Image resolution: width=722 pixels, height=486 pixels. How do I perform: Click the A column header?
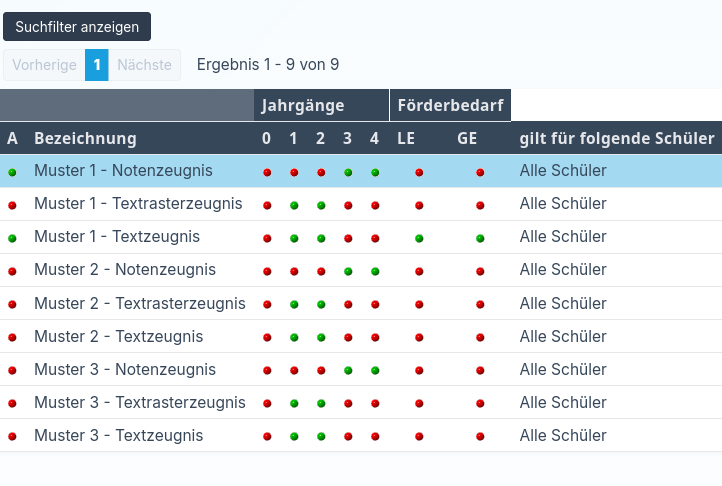click(12, 138)
